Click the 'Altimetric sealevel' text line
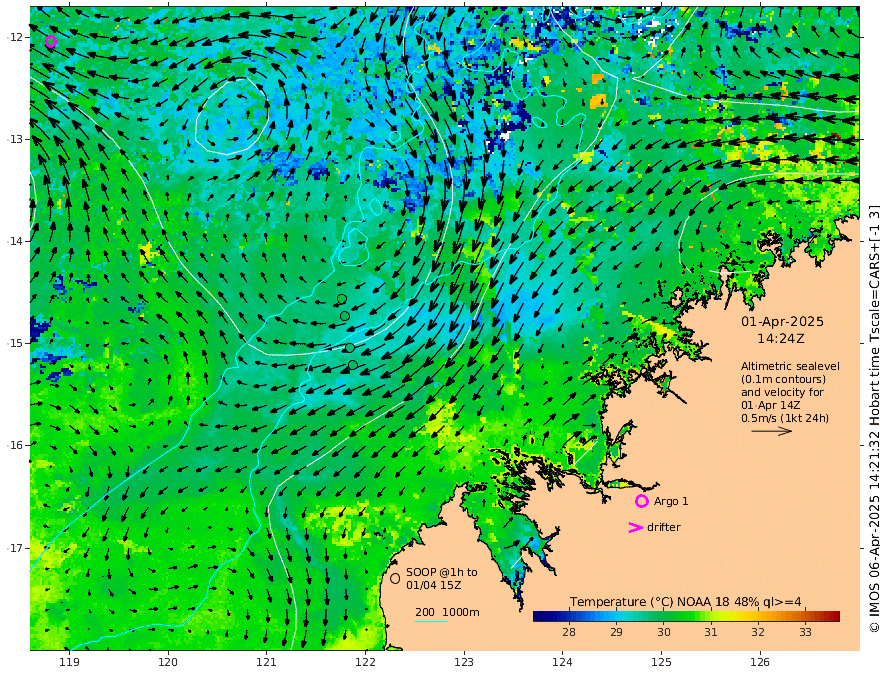This screenshot has width=880, height=680. (x=790, y=366)
